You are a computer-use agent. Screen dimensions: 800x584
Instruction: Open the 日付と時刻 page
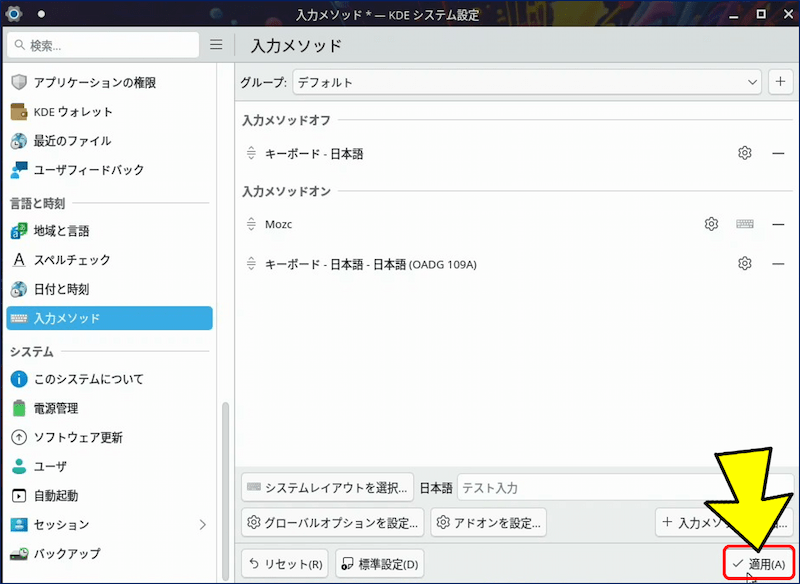109,289
